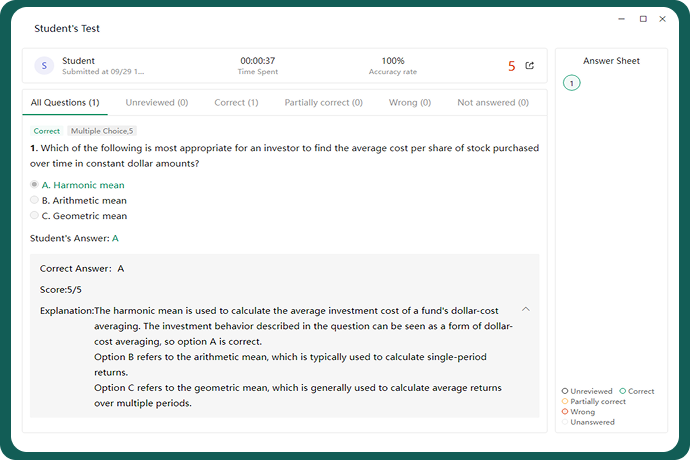Maximize the Student's Test window
The image size is (690, 460).
point(643,19)
